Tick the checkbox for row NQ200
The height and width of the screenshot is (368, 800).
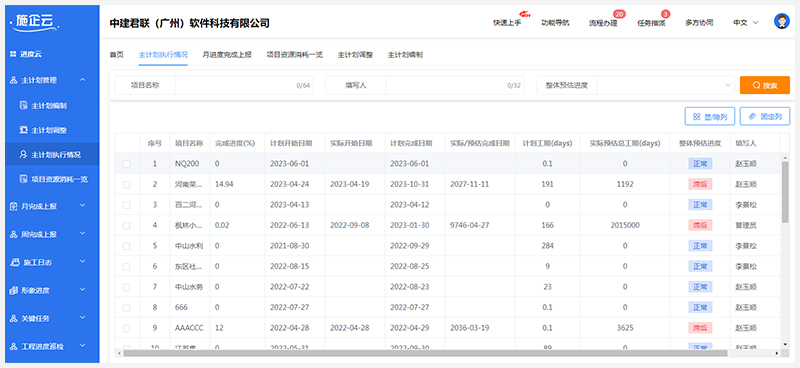[x=127, y=164]
